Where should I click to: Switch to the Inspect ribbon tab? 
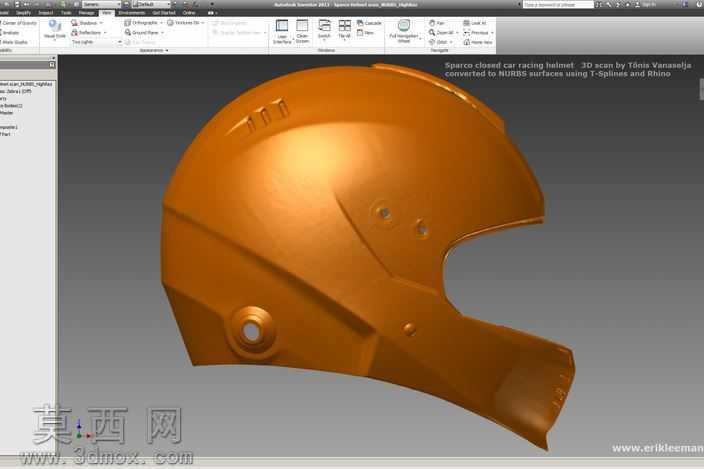pyautogui.click(x=45, y=13)
